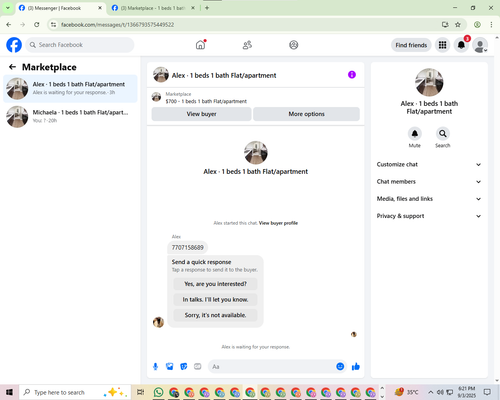Choose a GIF to send
This screenshot has width=500, height=400.
[x=198, y=367]
